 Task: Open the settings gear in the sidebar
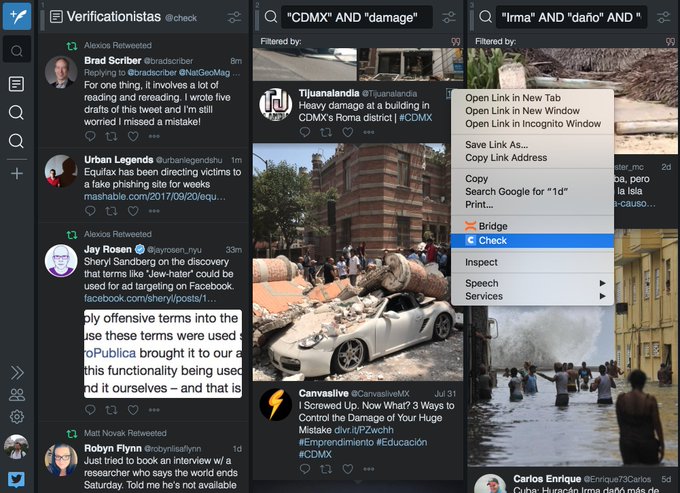tap(17, 417)
